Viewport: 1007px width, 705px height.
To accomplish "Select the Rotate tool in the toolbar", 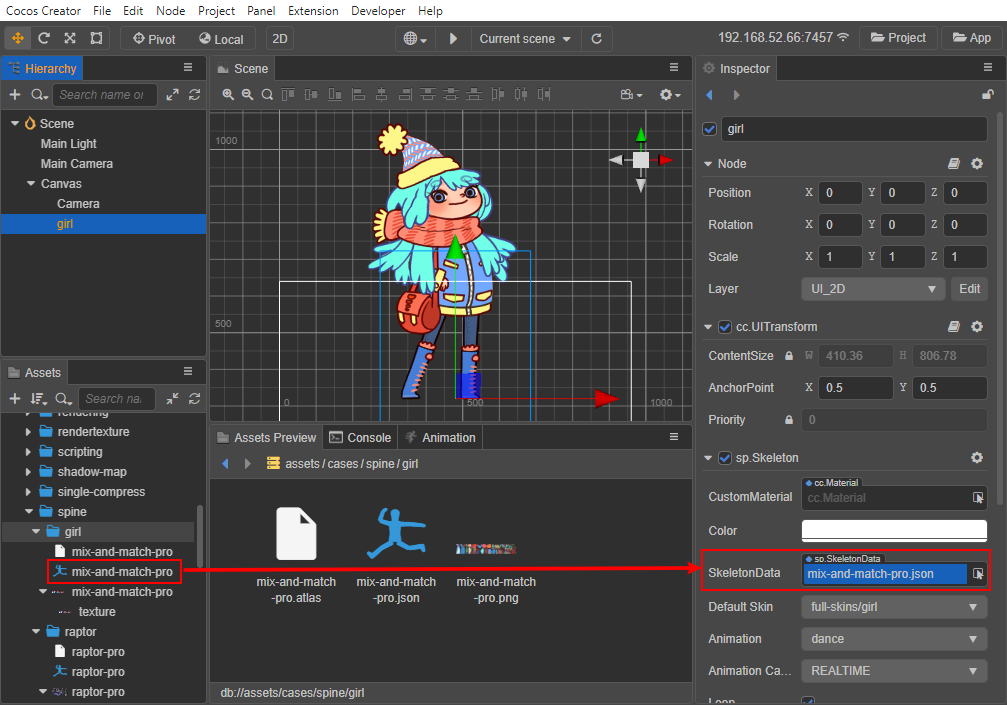I will tap(44, 39).
